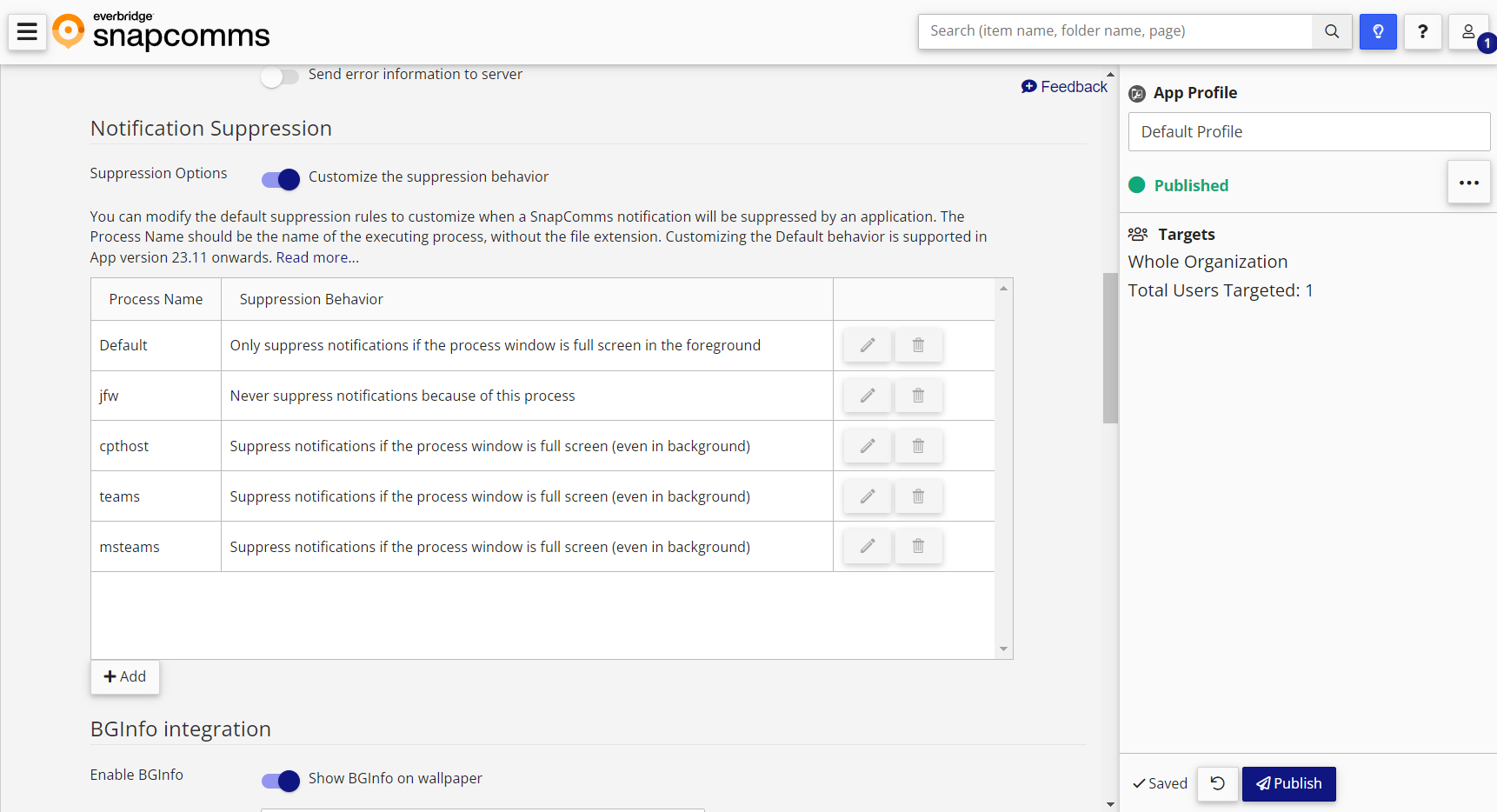Click the Never suppress notifications behavior text
This screenshot has width=1497, height=812.
pos(403,396)
